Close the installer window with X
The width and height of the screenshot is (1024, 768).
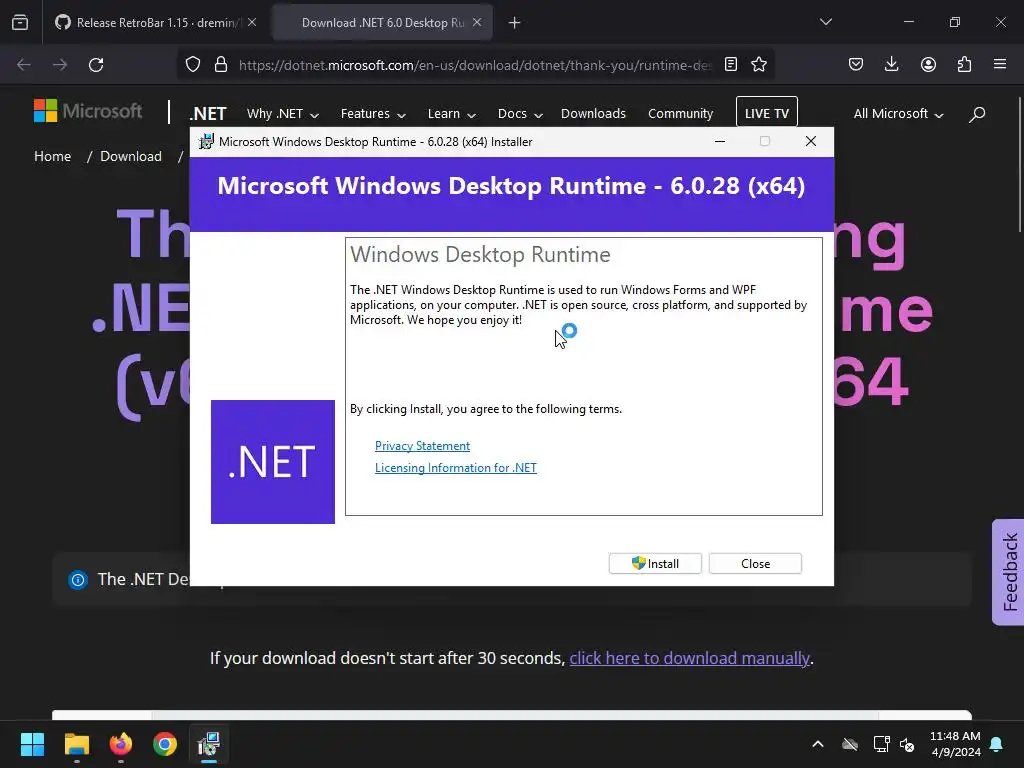tap(810, 141)
